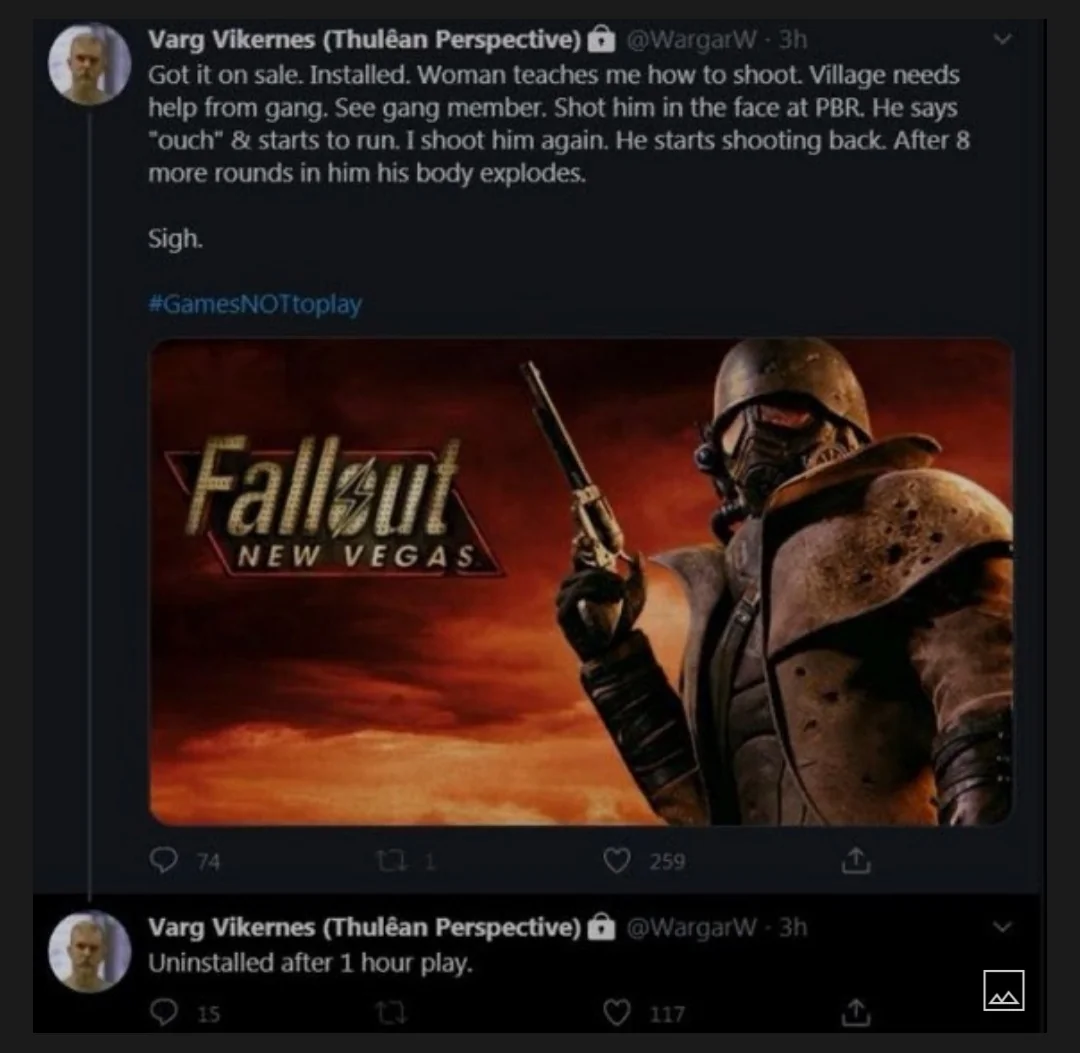1080x1053 pixels.
Task: Share the Fallout New Vegas tweet
Action: tap(855, 861)
